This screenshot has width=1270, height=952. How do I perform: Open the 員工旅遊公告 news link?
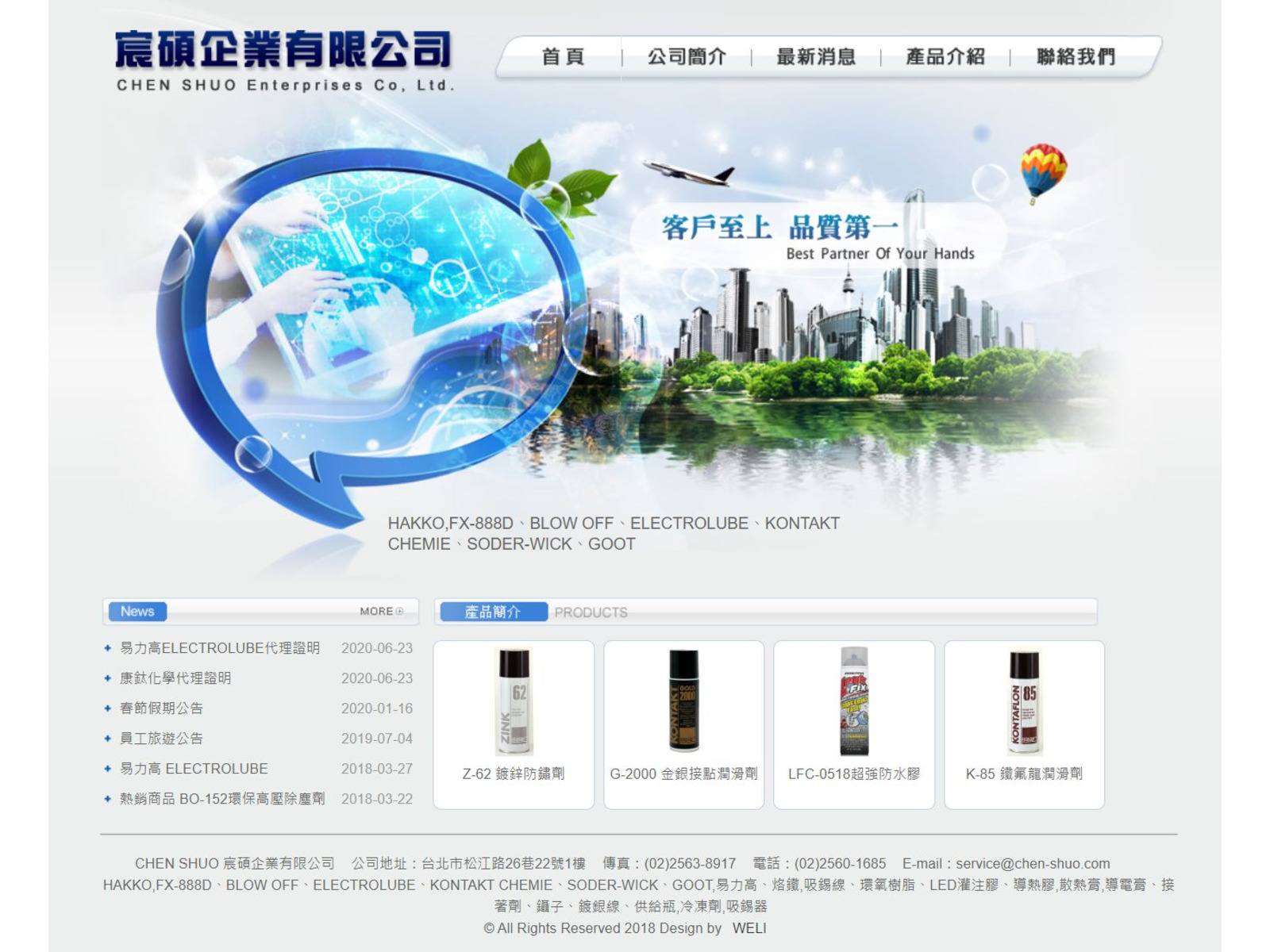tap(161, 739)
